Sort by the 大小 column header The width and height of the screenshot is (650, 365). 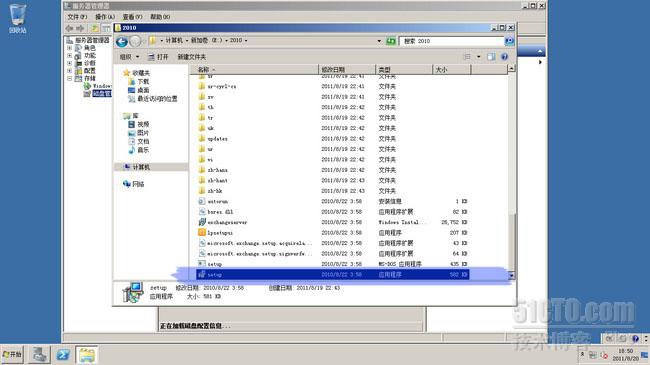point(452,70)
